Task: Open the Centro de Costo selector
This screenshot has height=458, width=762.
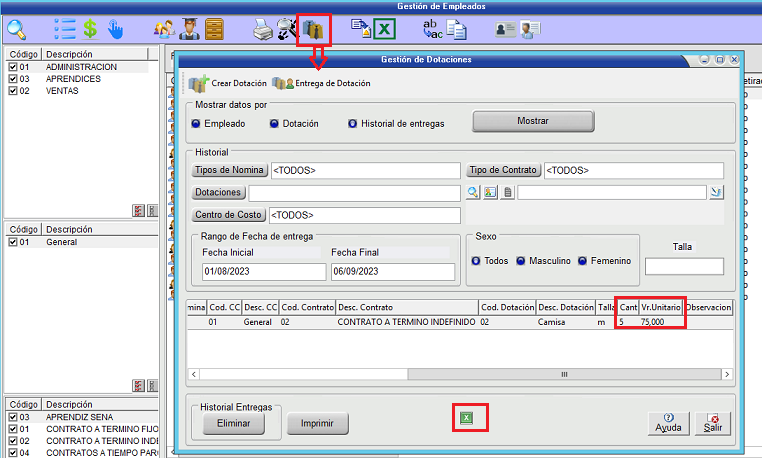Action: [229, 215]
